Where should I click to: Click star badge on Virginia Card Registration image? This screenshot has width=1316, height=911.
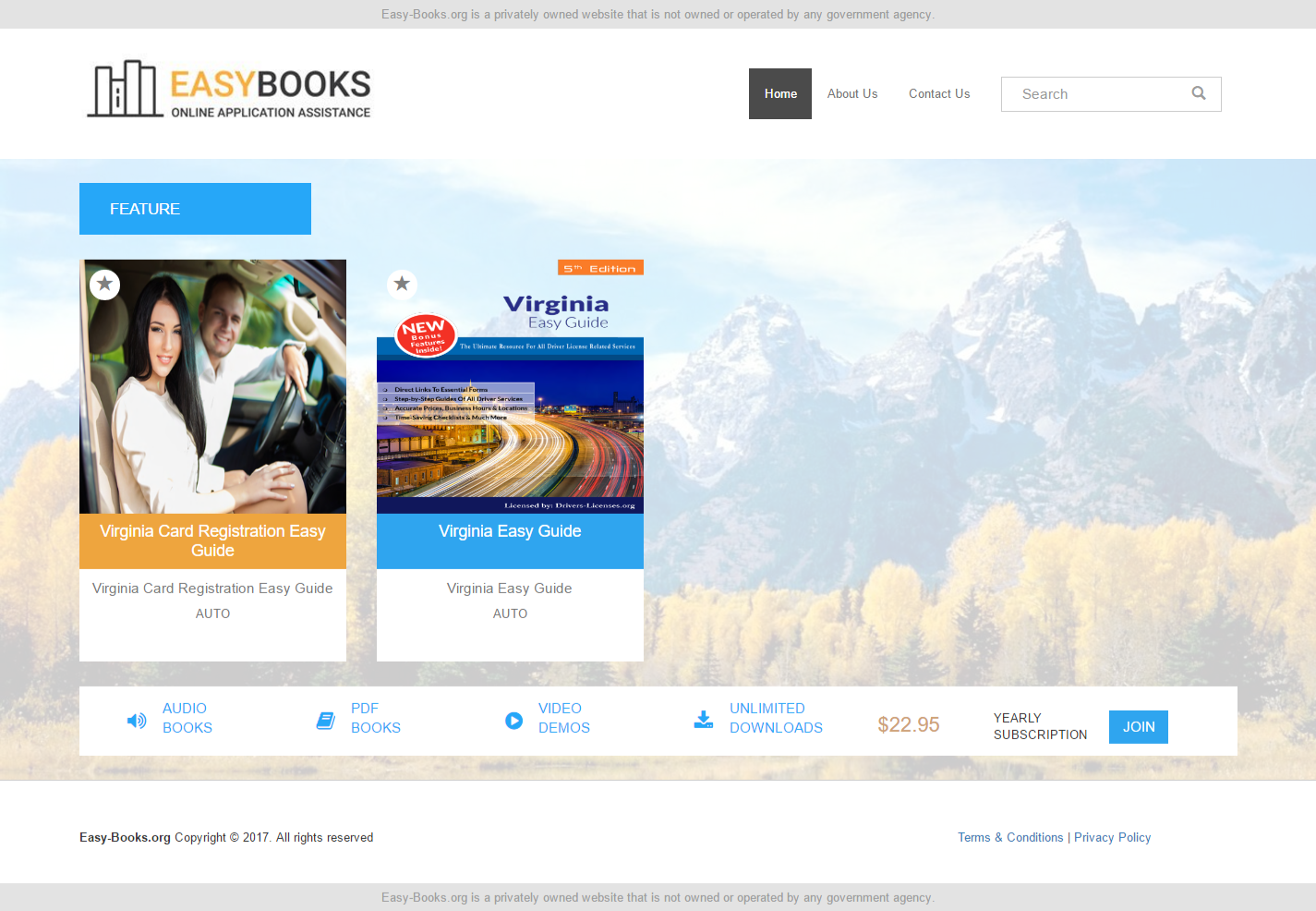coord(105,284)
